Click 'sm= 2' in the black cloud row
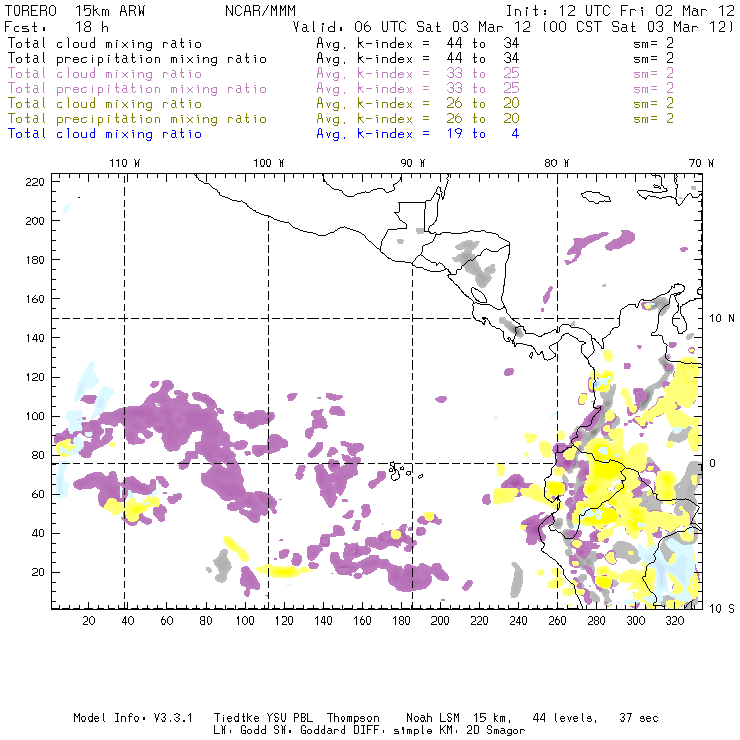 click(653, 43)
